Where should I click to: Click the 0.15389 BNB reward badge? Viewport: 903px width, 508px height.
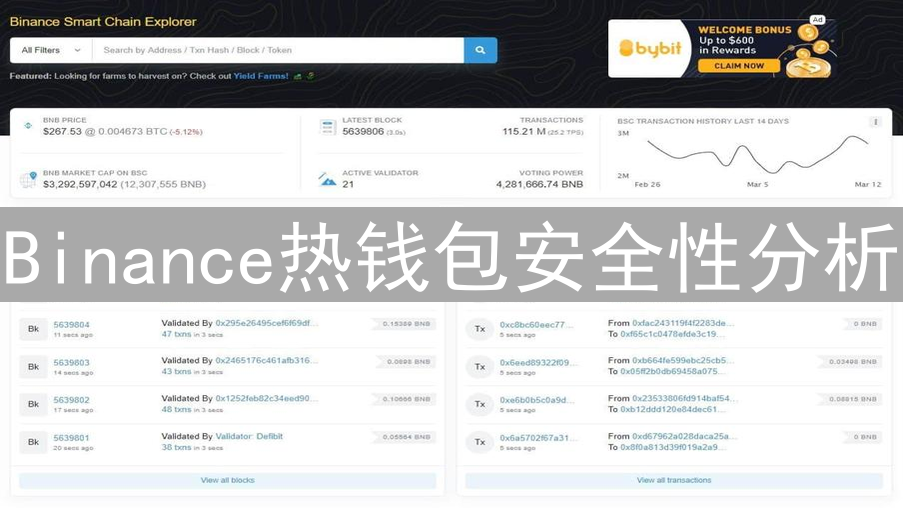pos(405,324)
